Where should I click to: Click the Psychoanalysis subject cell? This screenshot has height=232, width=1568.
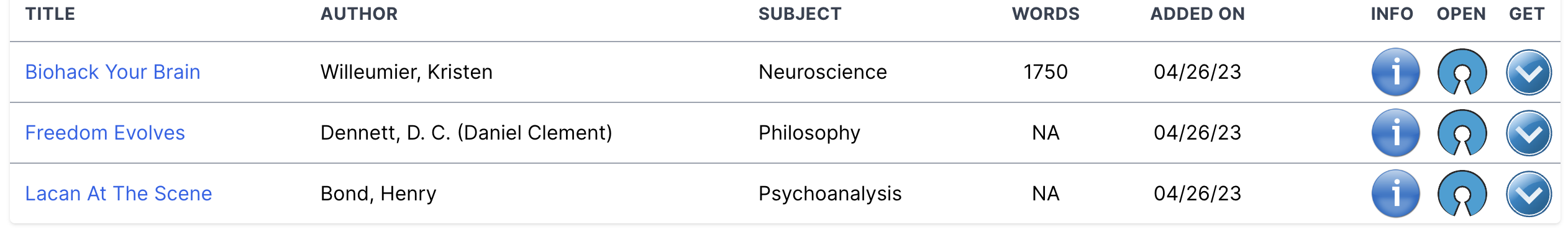point(830,194)
